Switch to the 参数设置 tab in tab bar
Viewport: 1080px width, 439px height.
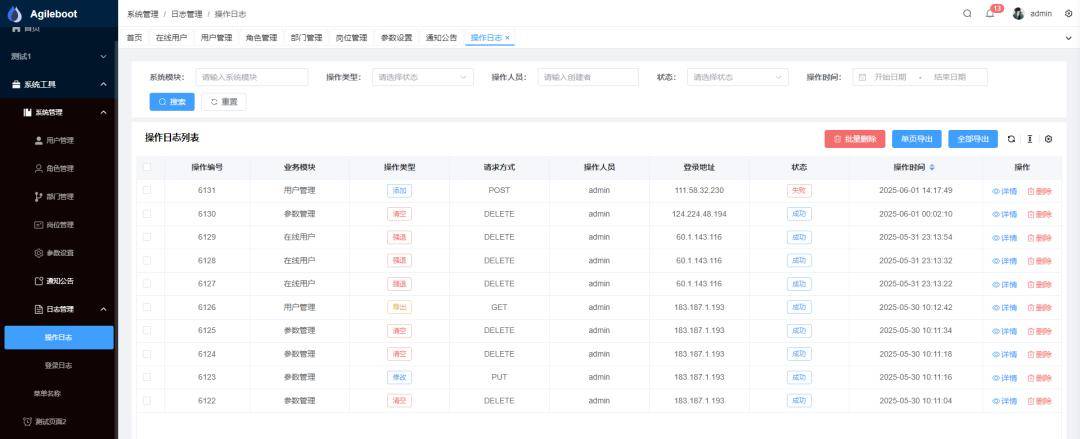coord(396,38)
